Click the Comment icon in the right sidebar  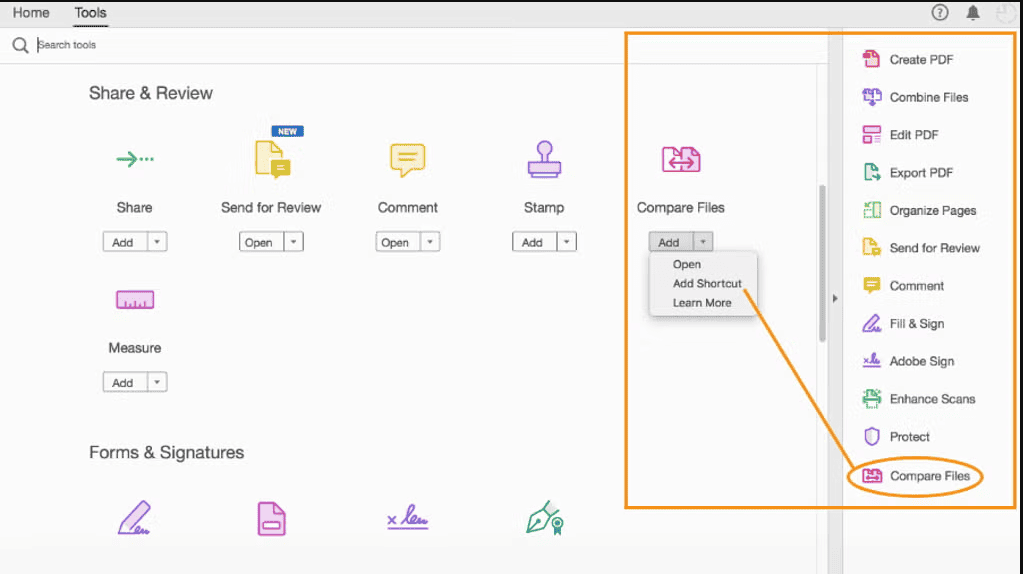point(872,285)
